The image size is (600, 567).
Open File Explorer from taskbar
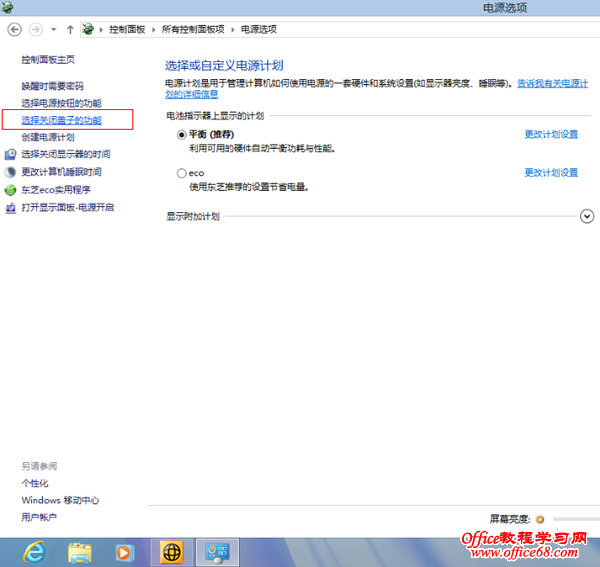point(80,552)
